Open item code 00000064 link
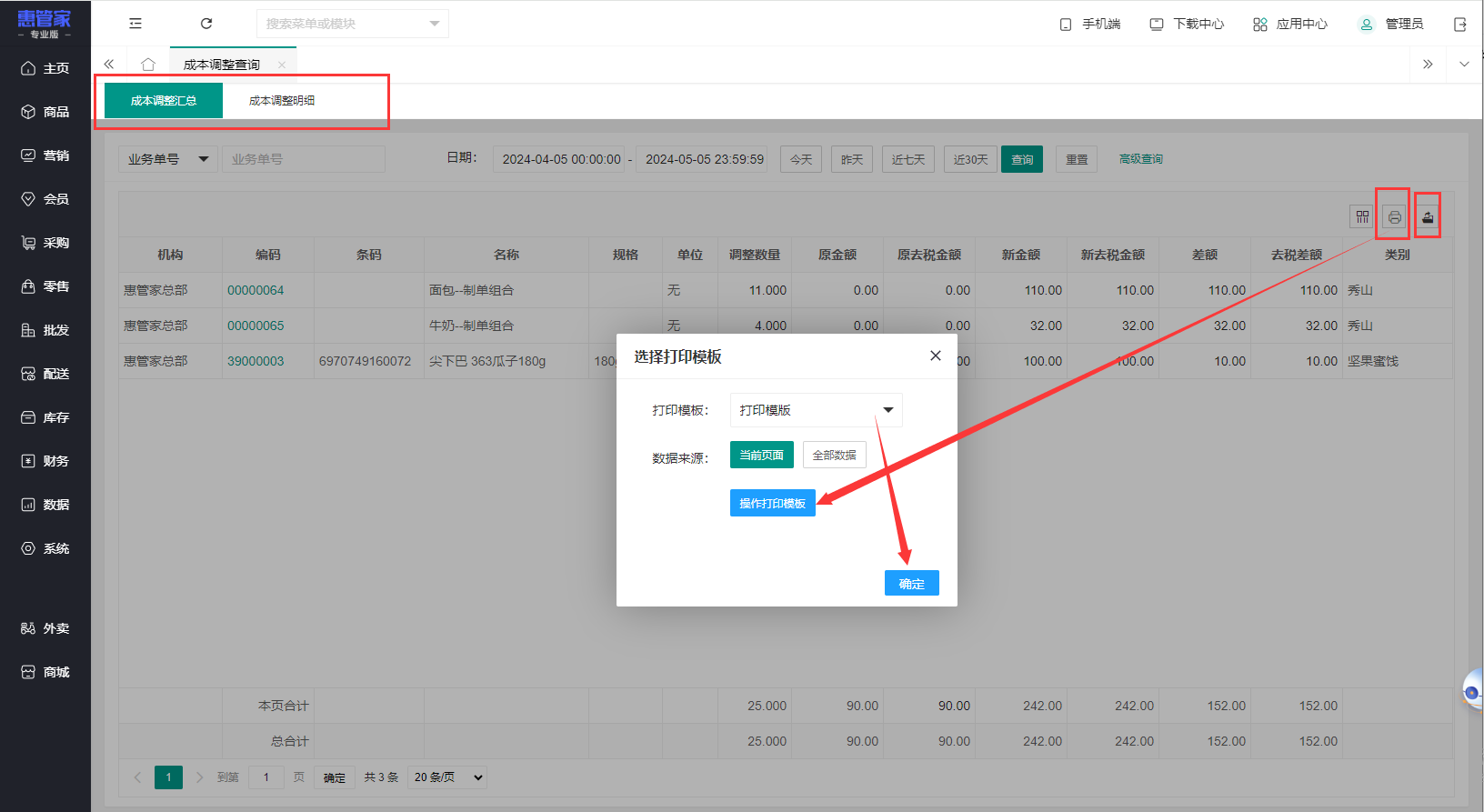The width and height of the screenshot is (1484, 812). click(x=256, y=290)
